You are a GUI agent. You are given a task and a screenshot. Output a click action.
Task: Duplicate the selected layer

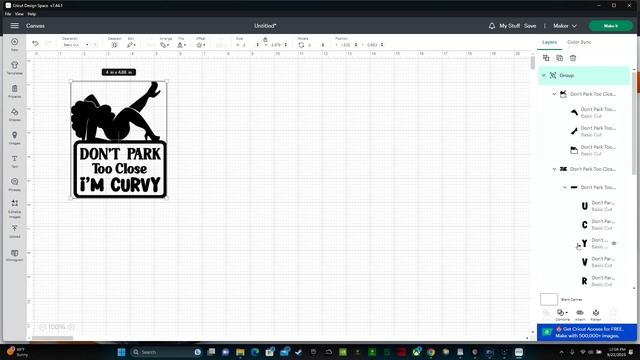(560, 58)
